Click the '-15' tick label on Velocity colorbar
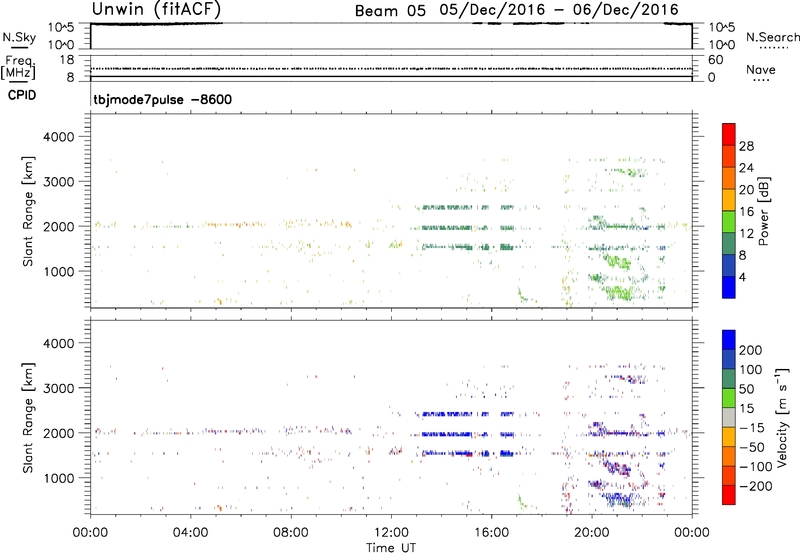Screen dimensions: 800x554 point(752,428)
